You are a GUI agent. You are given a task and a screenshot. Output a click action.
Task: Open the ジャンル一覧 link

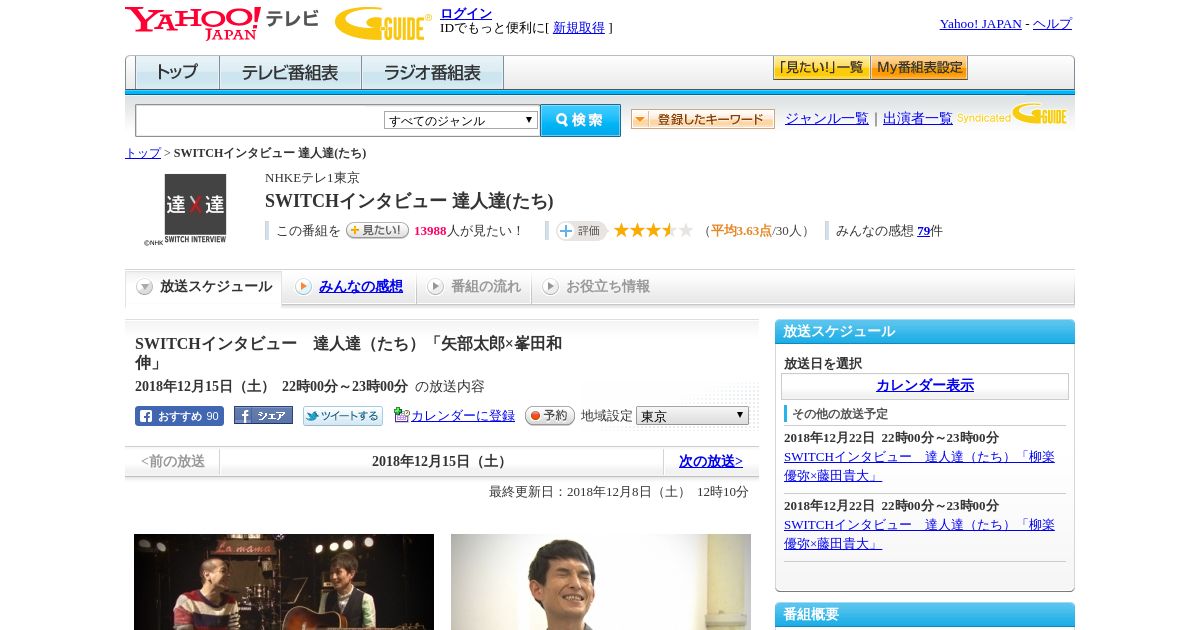[827, 119]
